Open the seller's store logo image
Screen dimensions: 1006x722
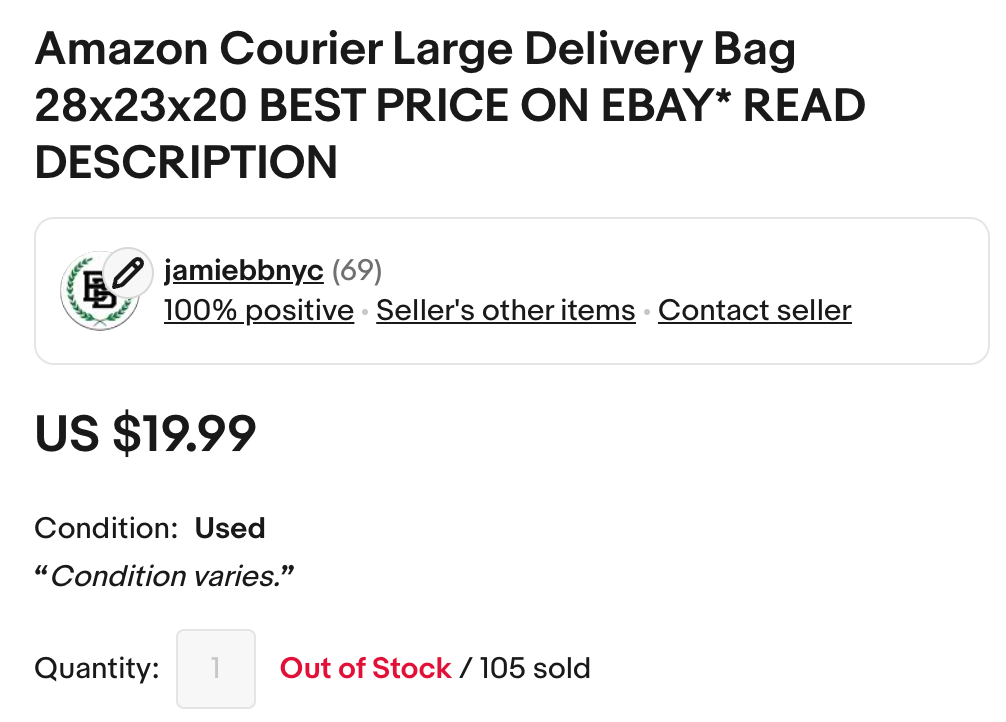[100, 290]
